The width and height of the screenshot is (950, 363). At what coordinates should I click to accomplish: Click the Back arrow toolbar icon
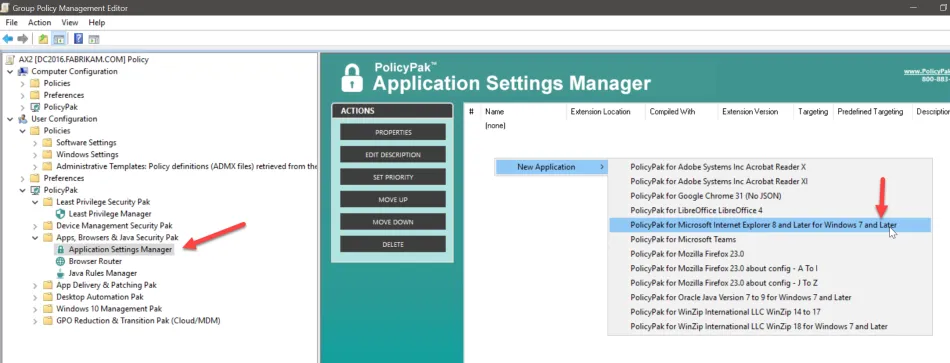coord(8,39)
